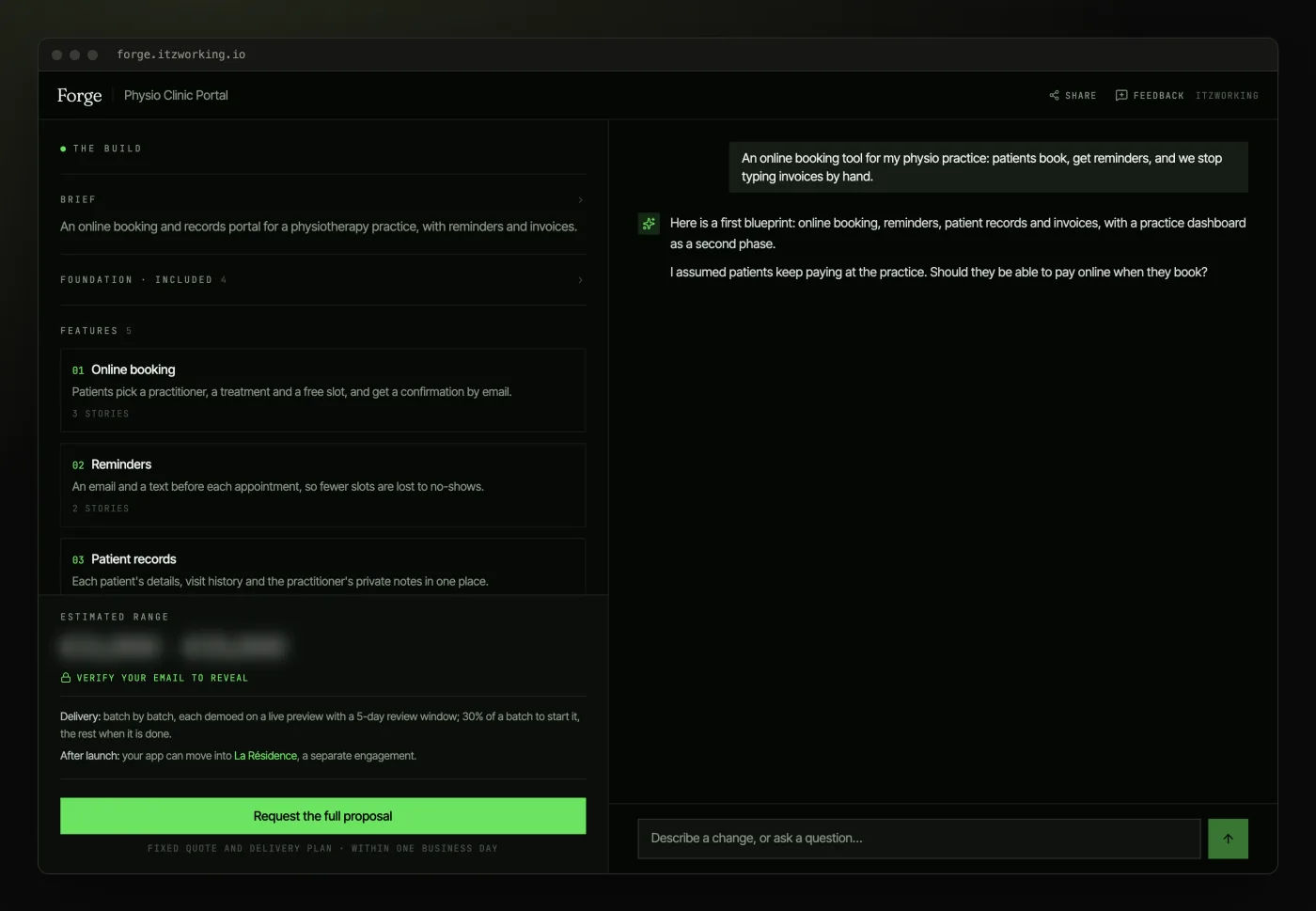Focus the Describe a change input field
Image resolution: width=1316 pixels, height=911 pixels.
(918, 839)
